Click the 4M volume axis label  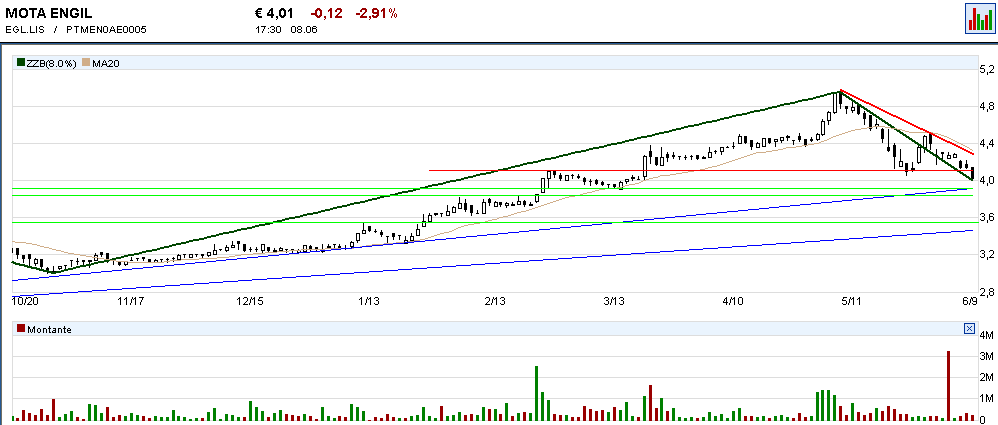(987, 335)
